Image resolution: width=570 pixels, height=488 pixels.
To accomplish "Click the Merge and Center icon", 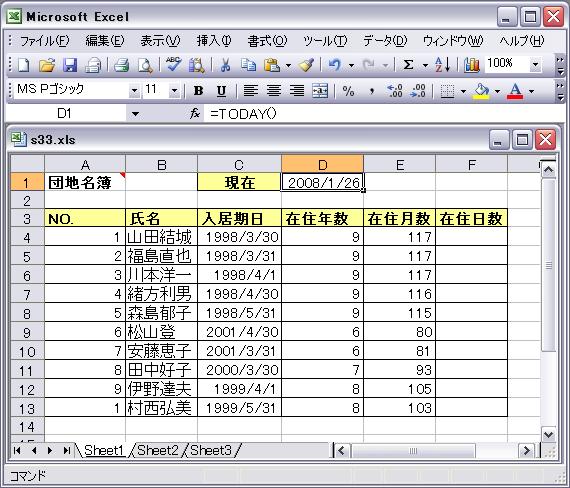I will [x=320, y=91].
